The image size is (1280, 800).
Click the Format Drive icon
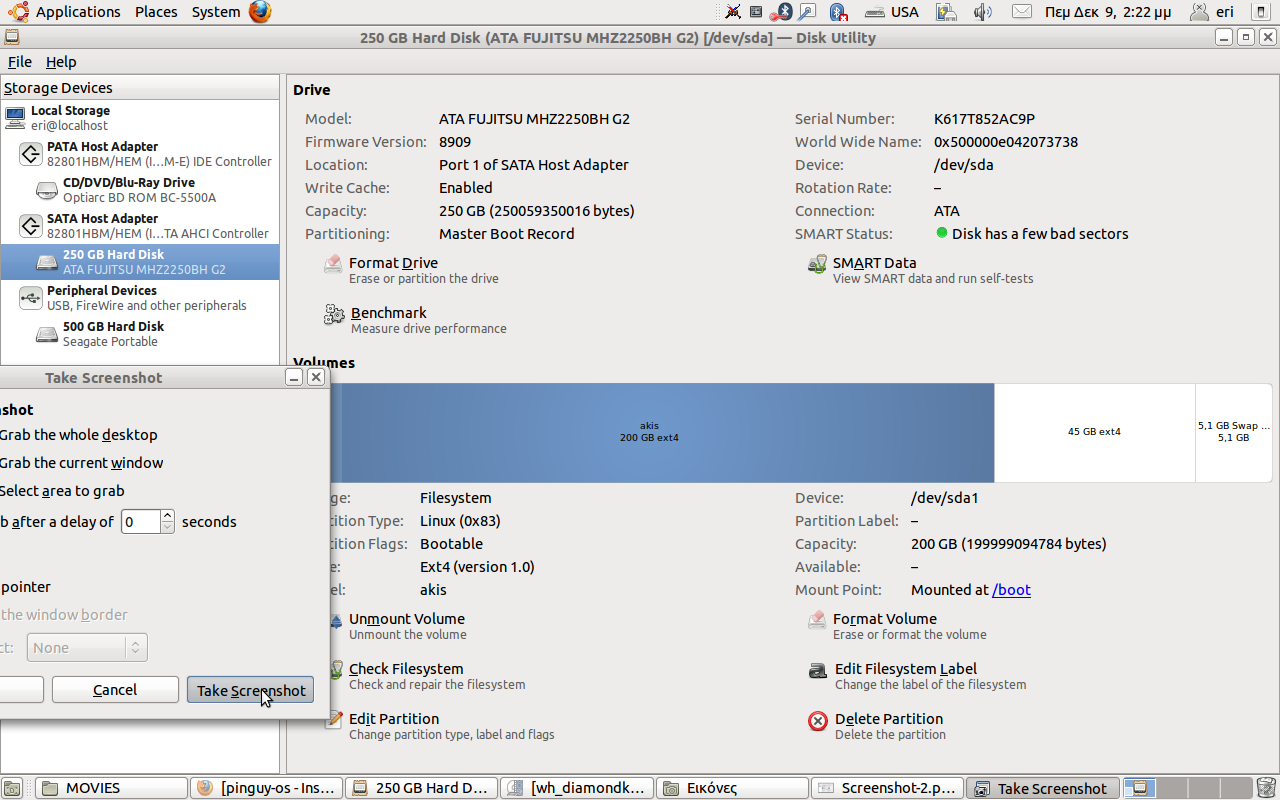coord(333,264)
